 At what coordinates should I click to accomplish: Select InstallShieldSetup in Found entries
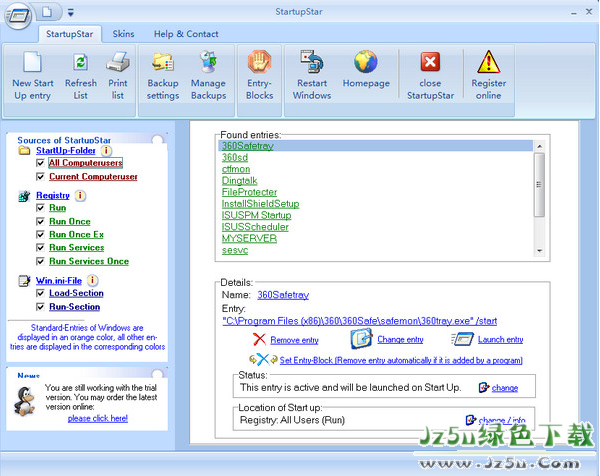click(x=261, y=204)
